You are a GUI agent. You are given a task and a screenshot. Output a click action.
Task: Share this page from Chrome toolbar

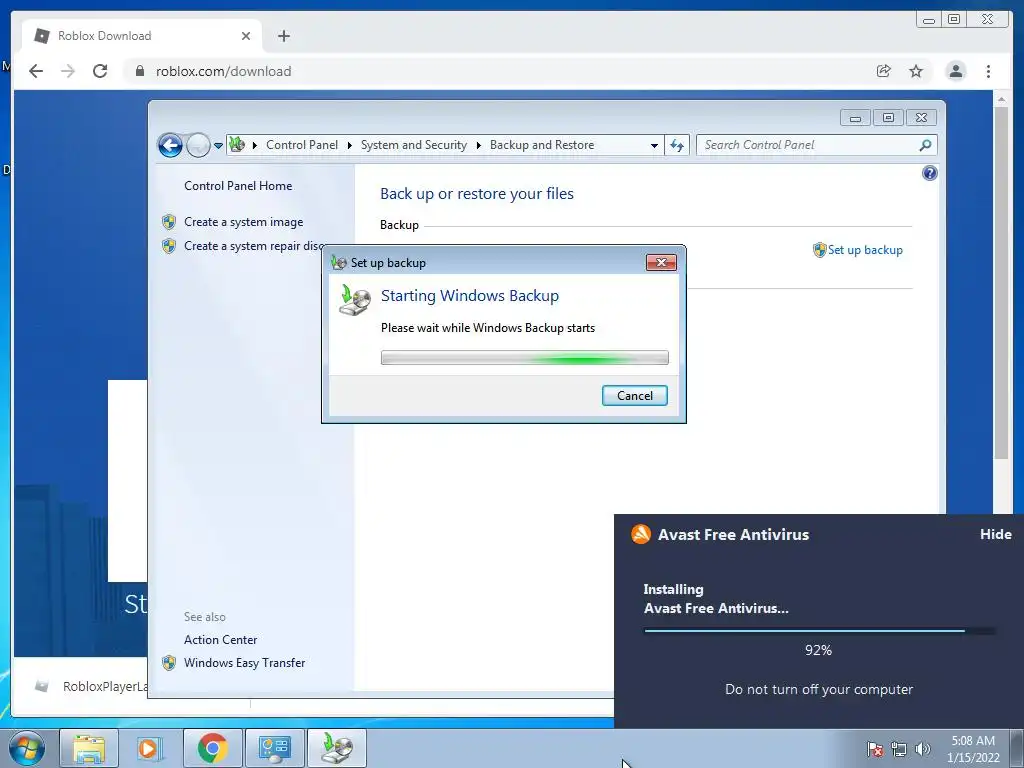884,71
